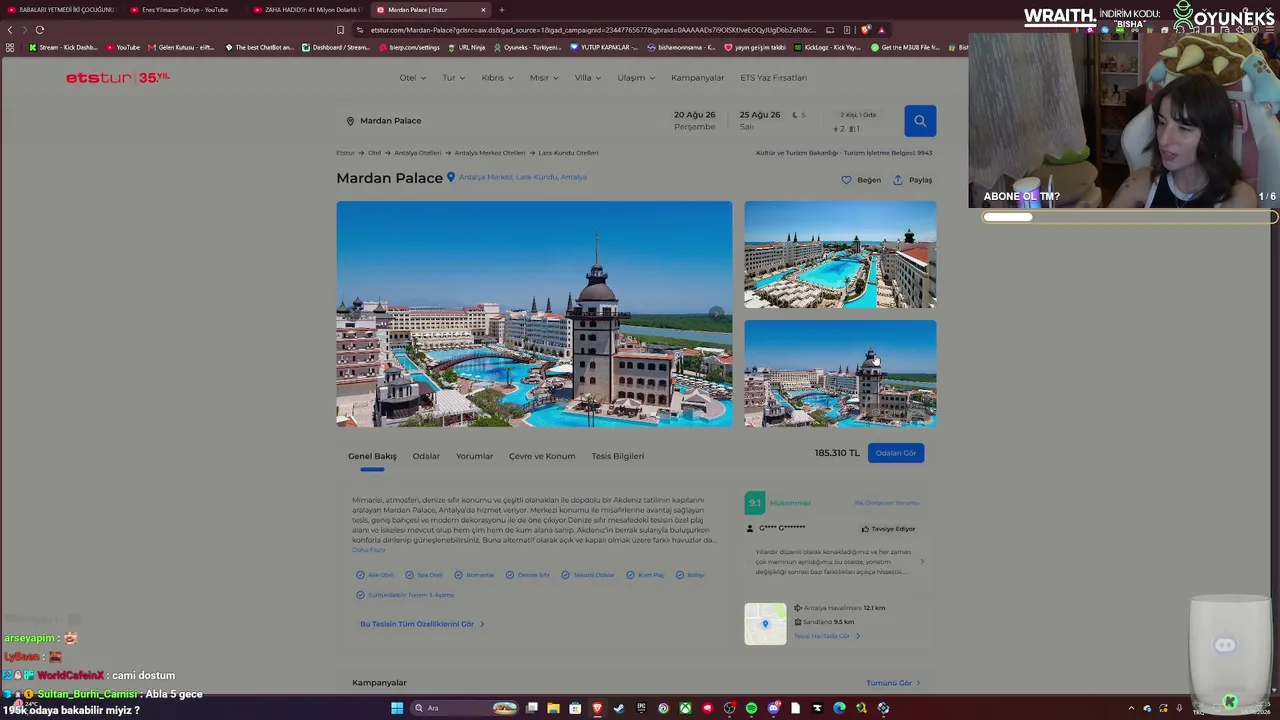Click the blue Odaları Gör button
Screen dimensions: 1280x720
(896, 453)
